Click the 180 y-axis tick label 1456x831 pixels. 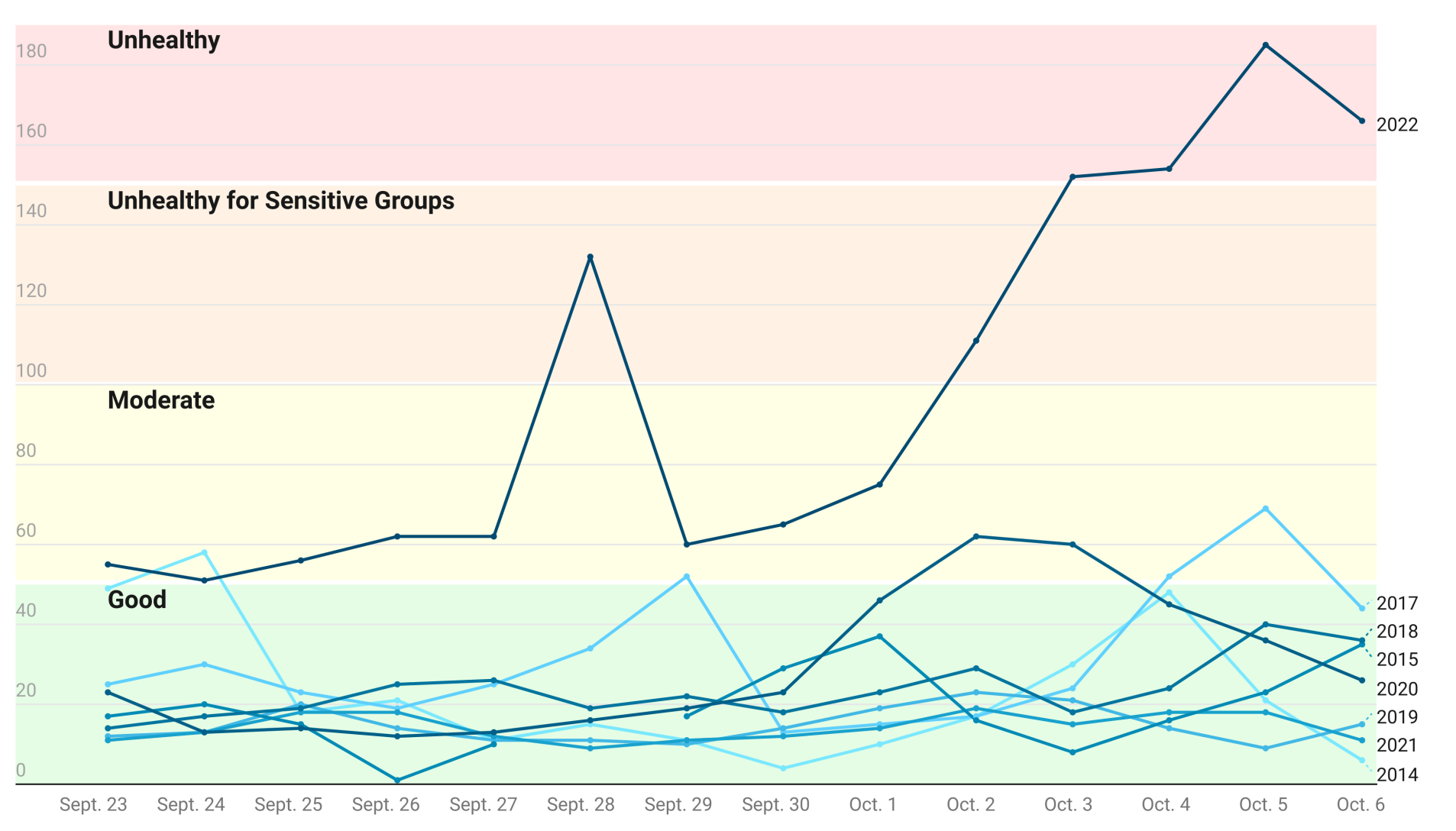pos(31,51)
